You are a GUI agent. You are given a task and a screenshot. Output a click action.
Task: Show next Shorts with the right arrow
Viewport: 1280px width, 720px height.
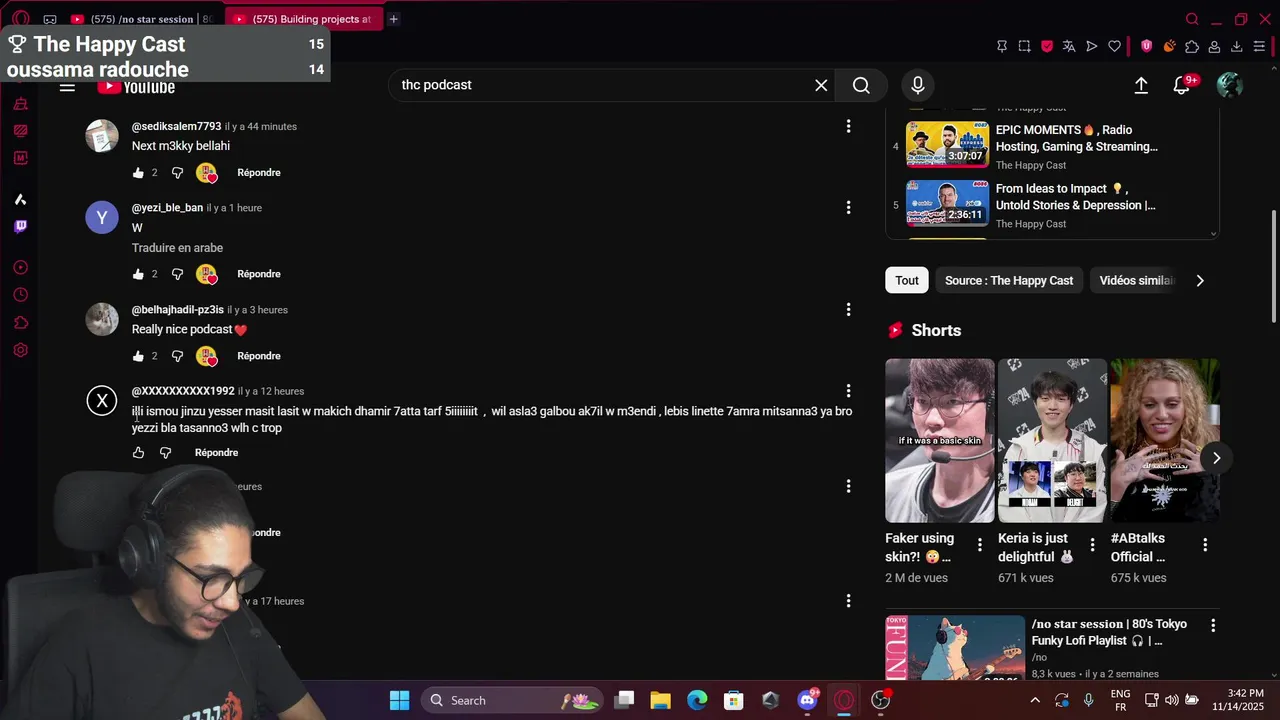pyautogui.click(x=1216, y=458)
